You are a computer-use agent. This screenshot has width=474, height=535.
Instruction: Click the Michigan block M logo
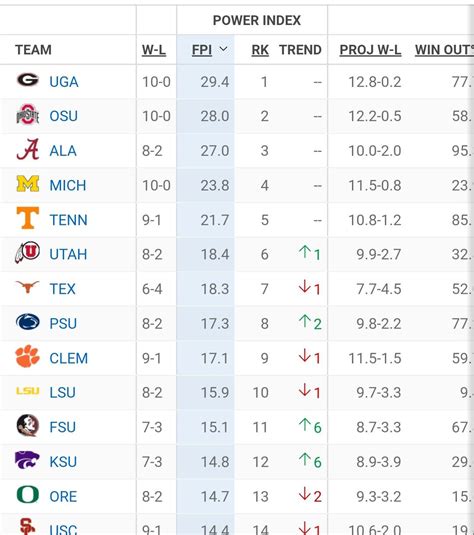pyautogui.click(x=28, y=184)
